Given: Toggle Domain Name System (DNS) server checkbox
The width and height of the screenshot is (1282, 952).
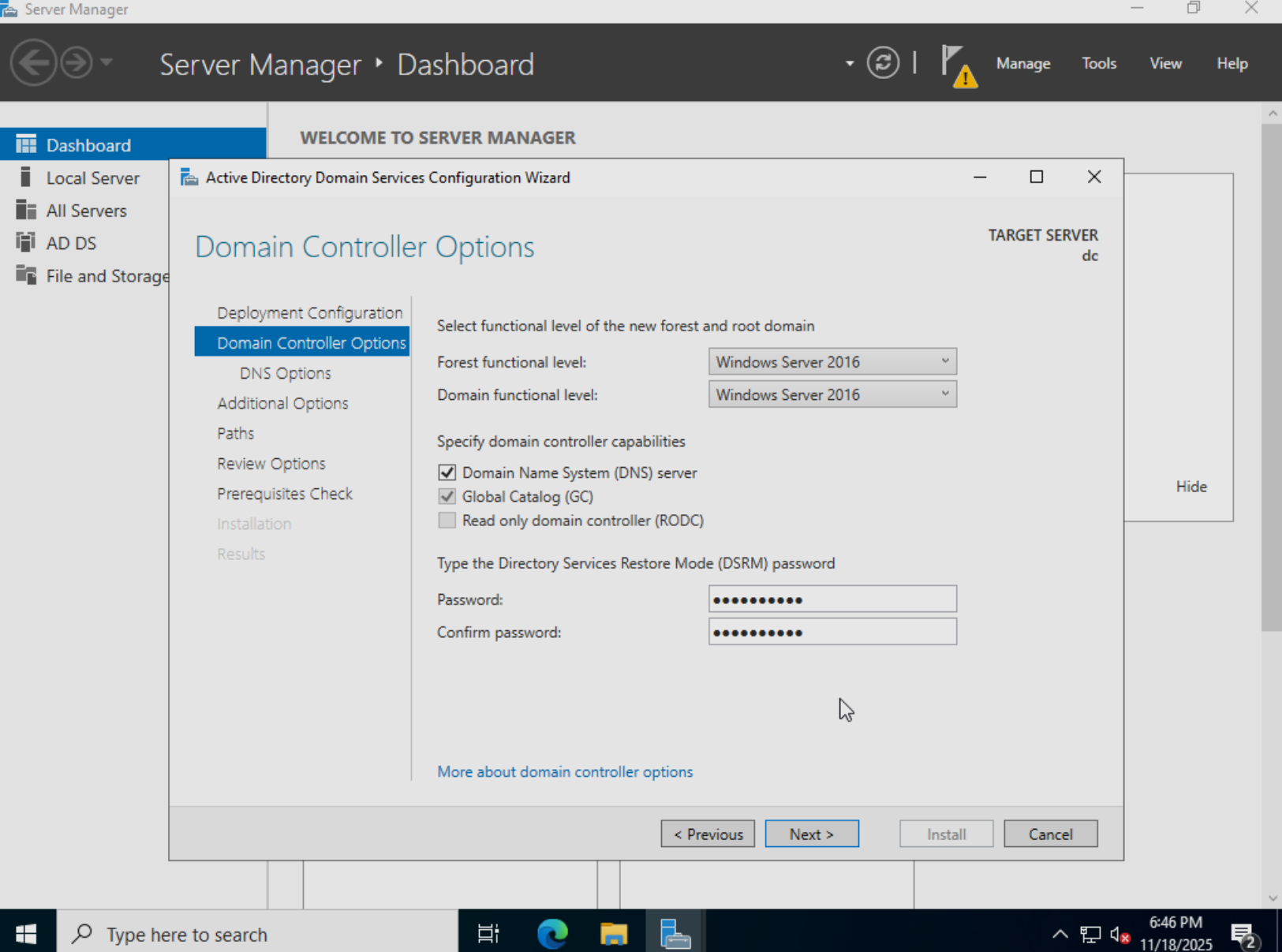Looking at the screenshot, I should pos(447,472).
